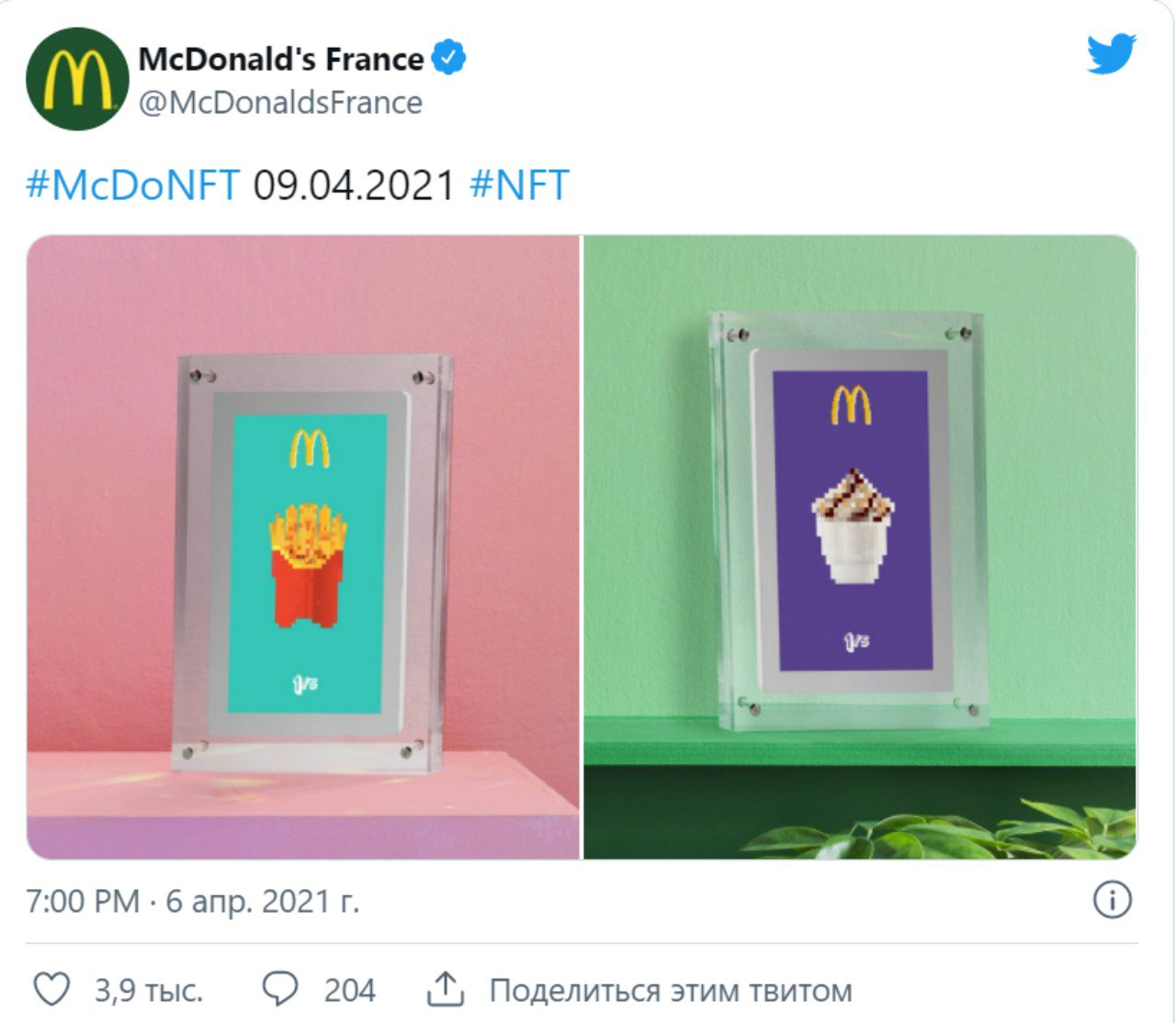Click the 204 replies count
Screen dimensions: 1176x1023
point(349,991)
